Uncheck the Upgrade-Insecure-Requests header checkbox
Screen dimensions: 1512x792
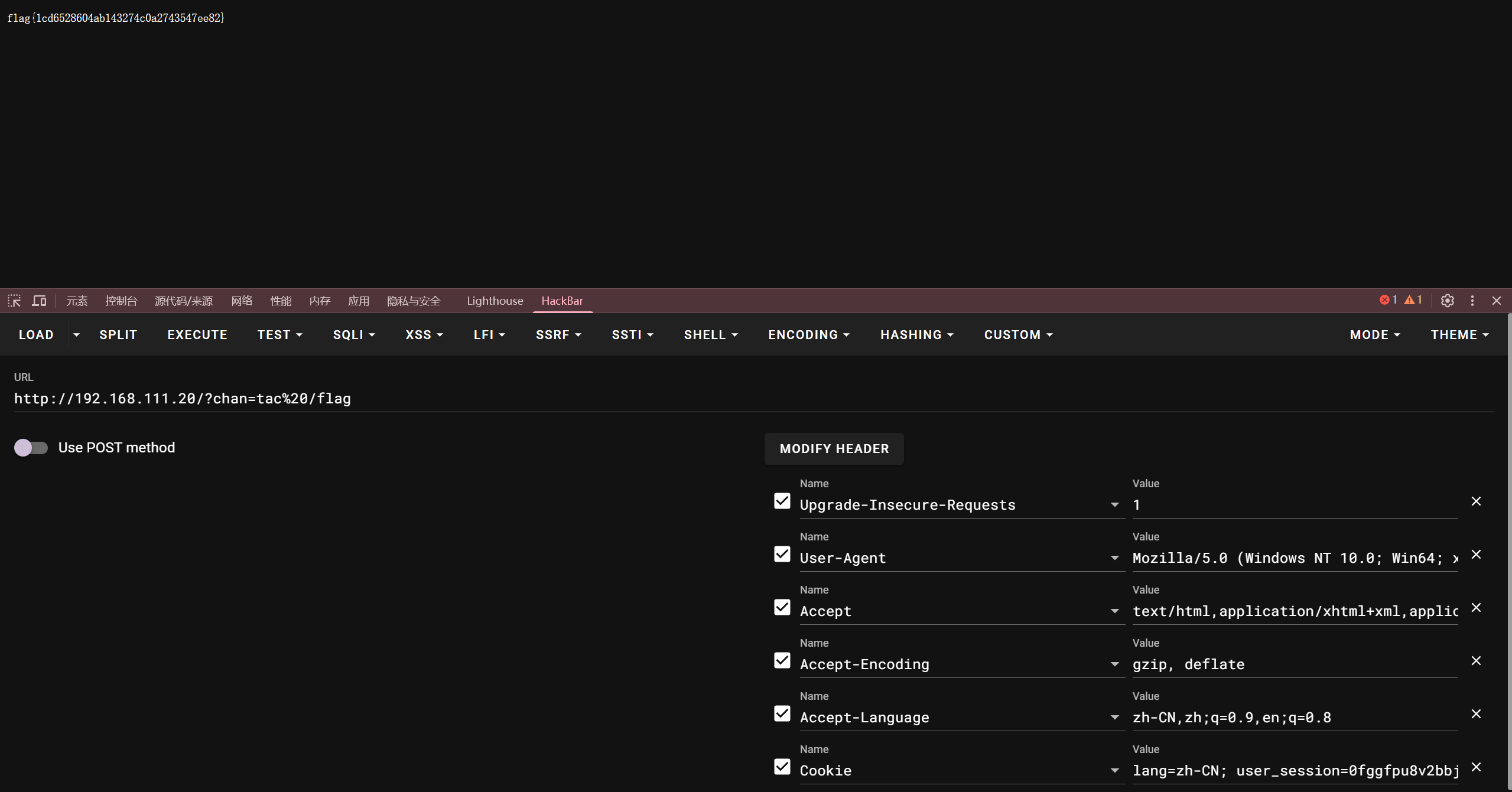(x=782, y=501)
